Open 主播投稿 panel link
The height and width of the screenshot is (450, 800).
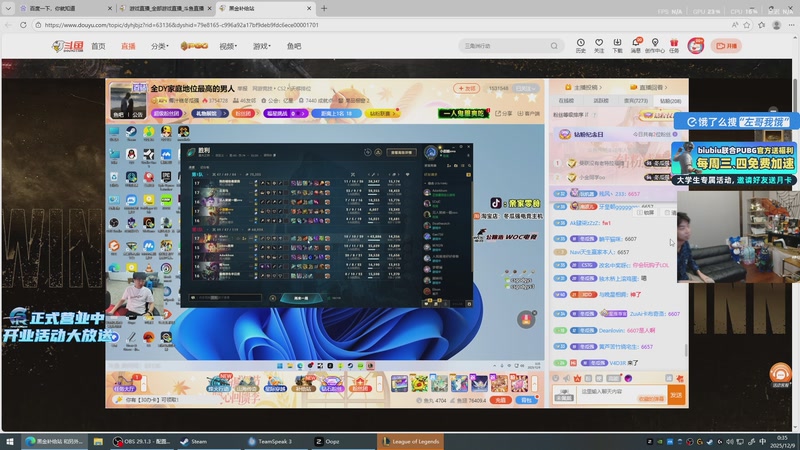coord(583,87)
